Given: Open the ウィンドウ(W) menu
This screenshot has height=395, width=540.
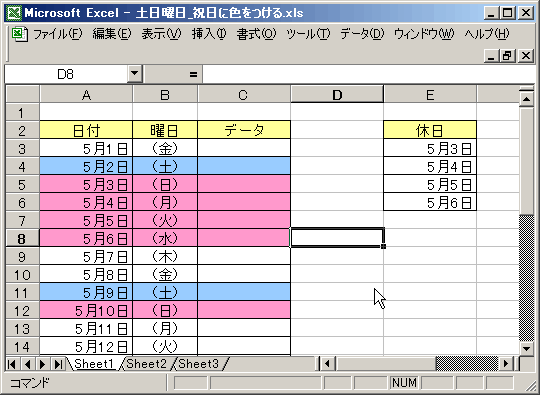Looking at the screenshot, I should (424, 34).
